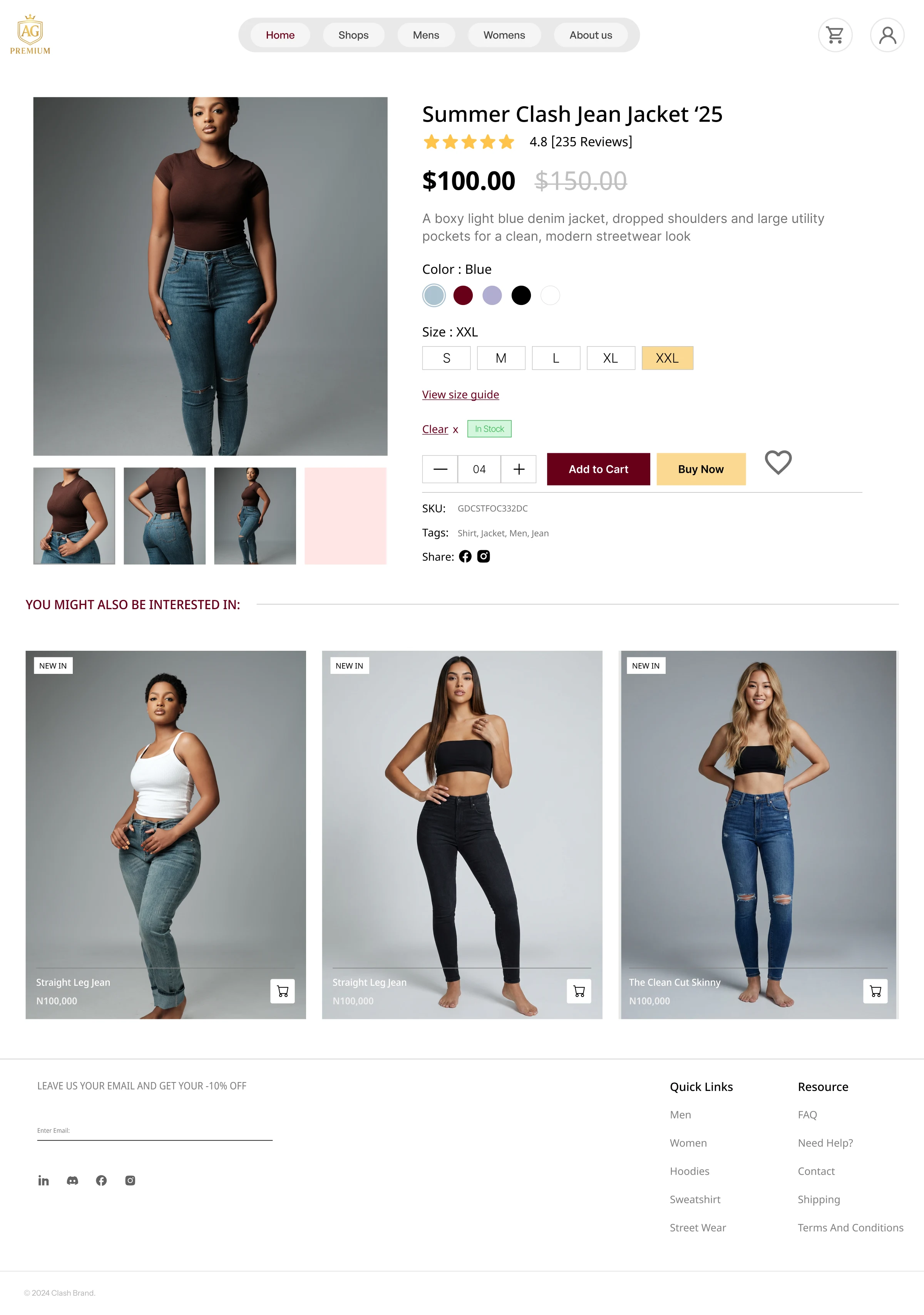Image resolution: width=924 pixels, height=1315 pixels.
Task: Pick the dark red color swatch
Action: tap(463, 295)
